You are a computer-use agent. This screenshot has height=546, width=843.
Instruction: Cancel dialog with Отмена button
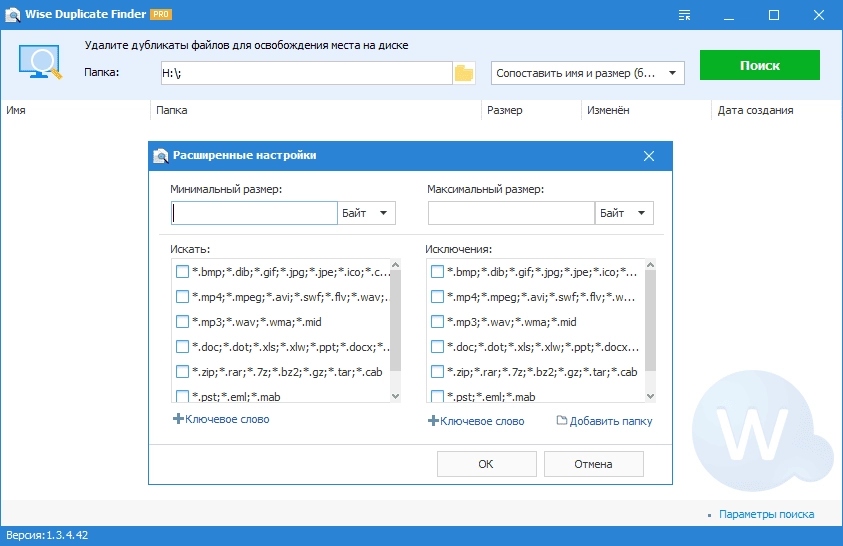pos(594,464)
